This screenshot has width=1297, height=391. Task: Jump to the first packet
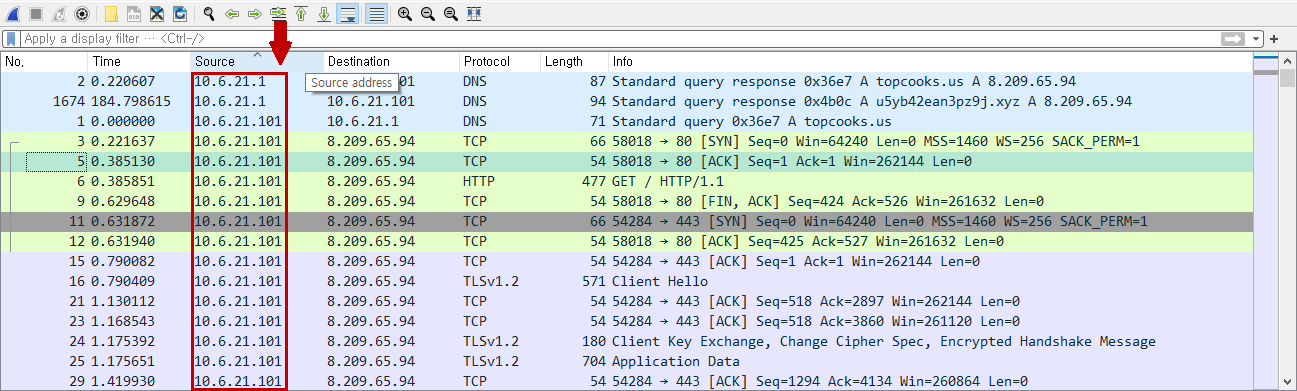(301, 14)
